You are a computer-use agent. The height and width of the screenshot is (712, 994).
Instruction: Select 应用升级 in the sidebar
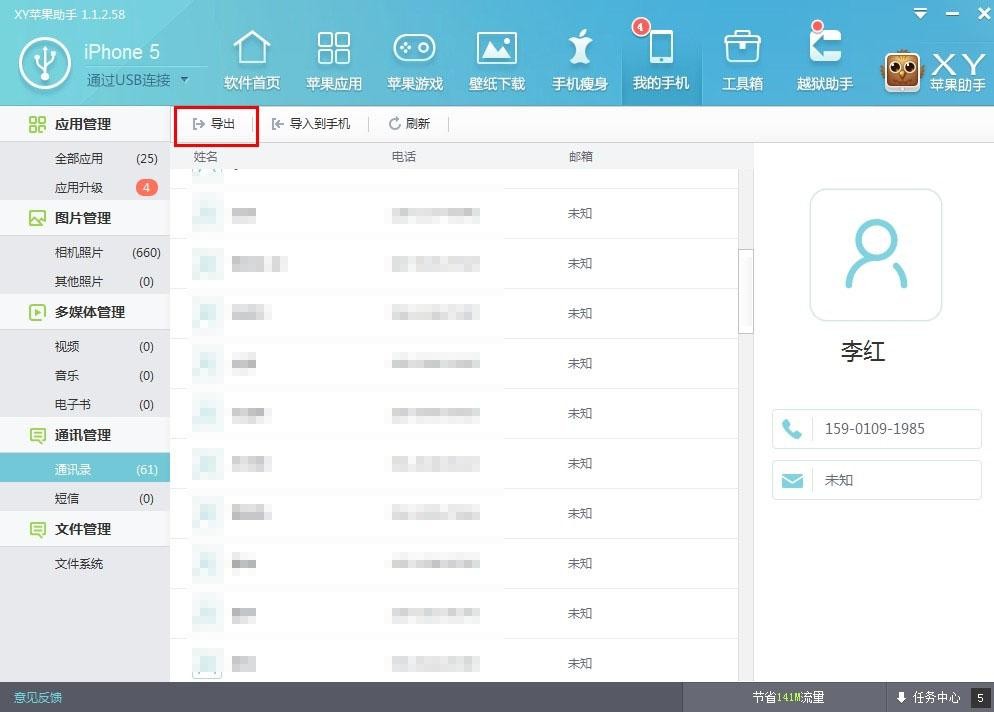tap(85, 188)
